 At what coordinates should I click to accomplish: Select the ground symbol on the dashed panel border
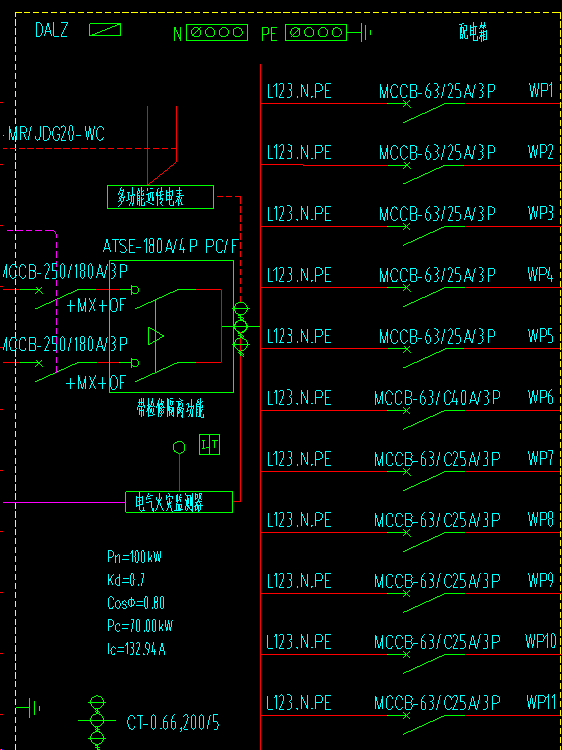pos(29,707)
